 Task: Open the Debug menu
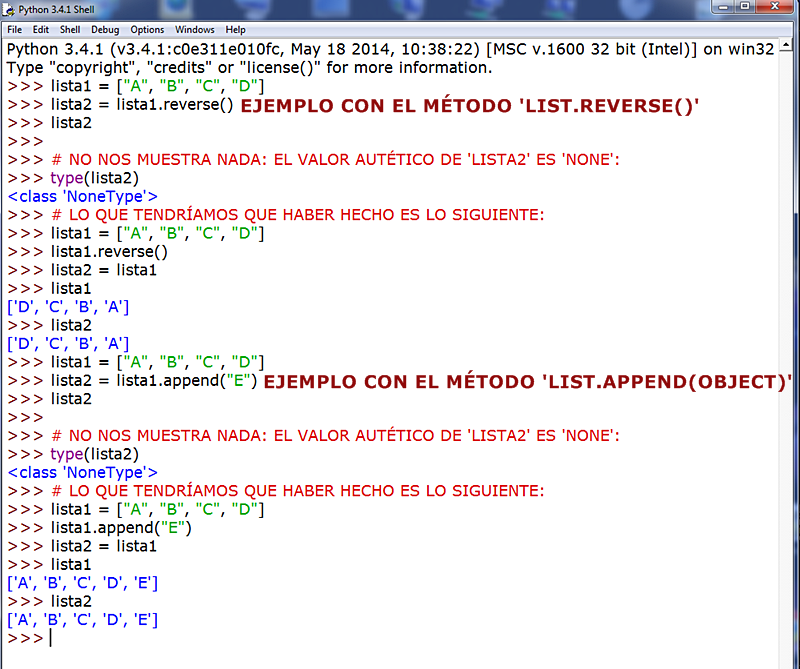[x=104, y=29]
